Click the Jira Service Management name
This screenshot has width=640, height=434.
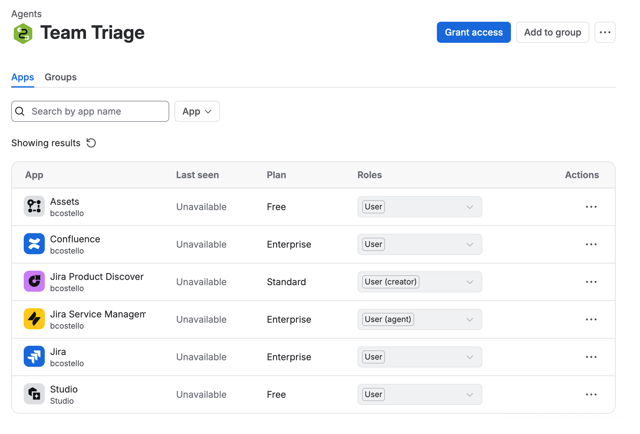click(98, 314)
